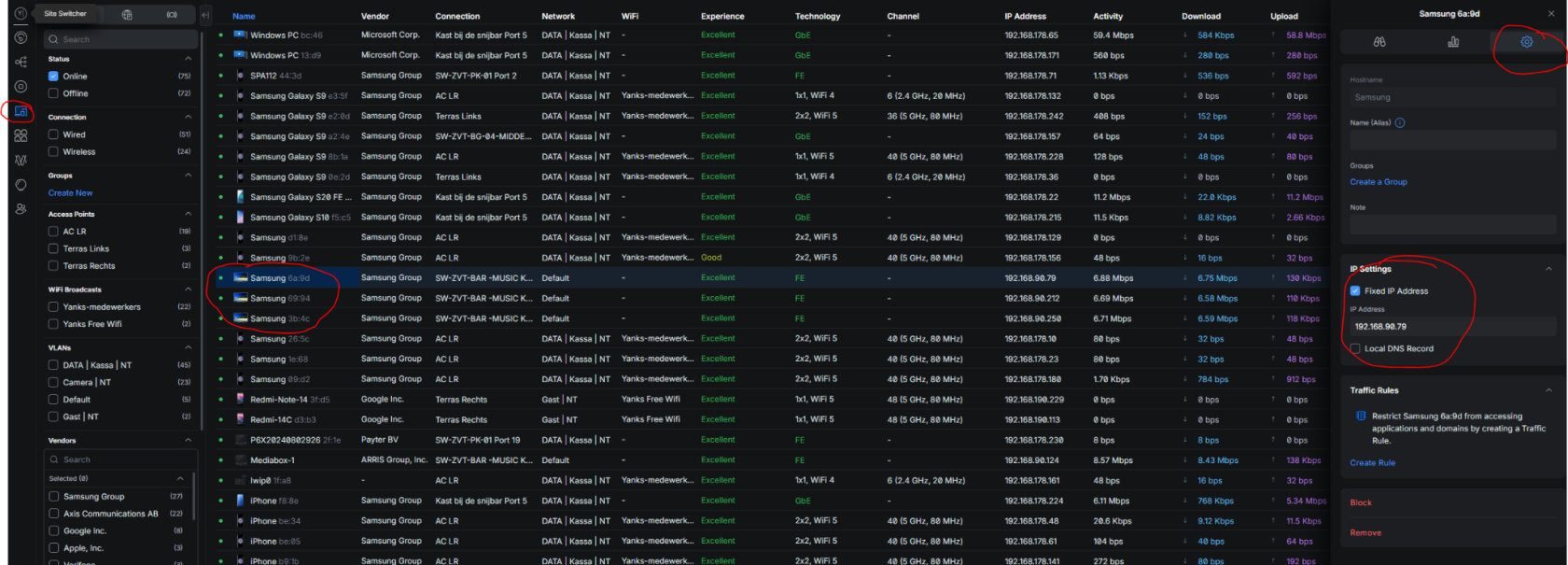Open the Client Devices sidebar icon
The image size is (1568, 565).
[21, 111]
